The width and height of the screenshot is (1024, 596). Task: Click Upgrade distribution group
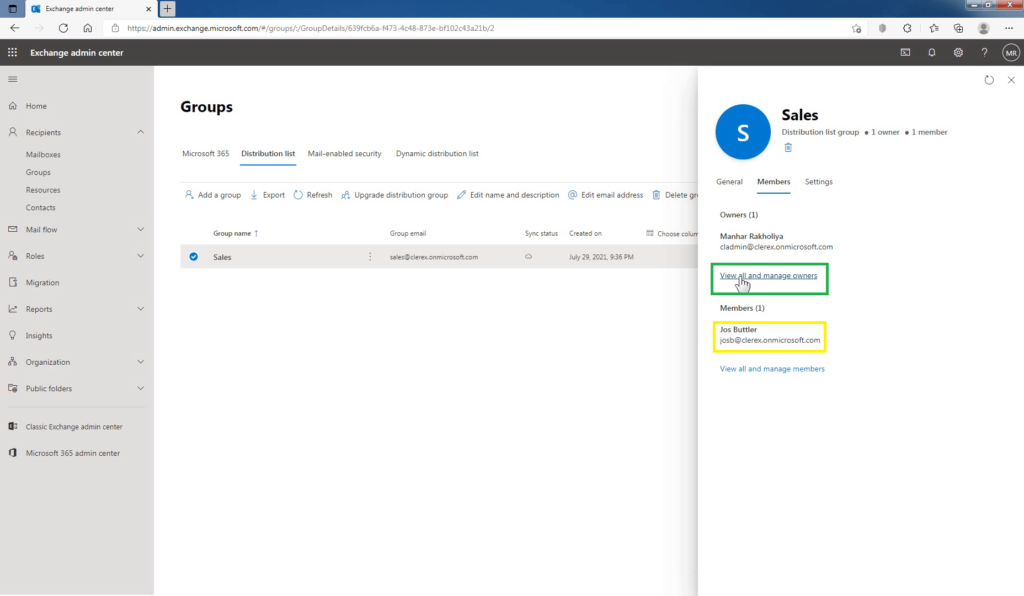point(394,195)
